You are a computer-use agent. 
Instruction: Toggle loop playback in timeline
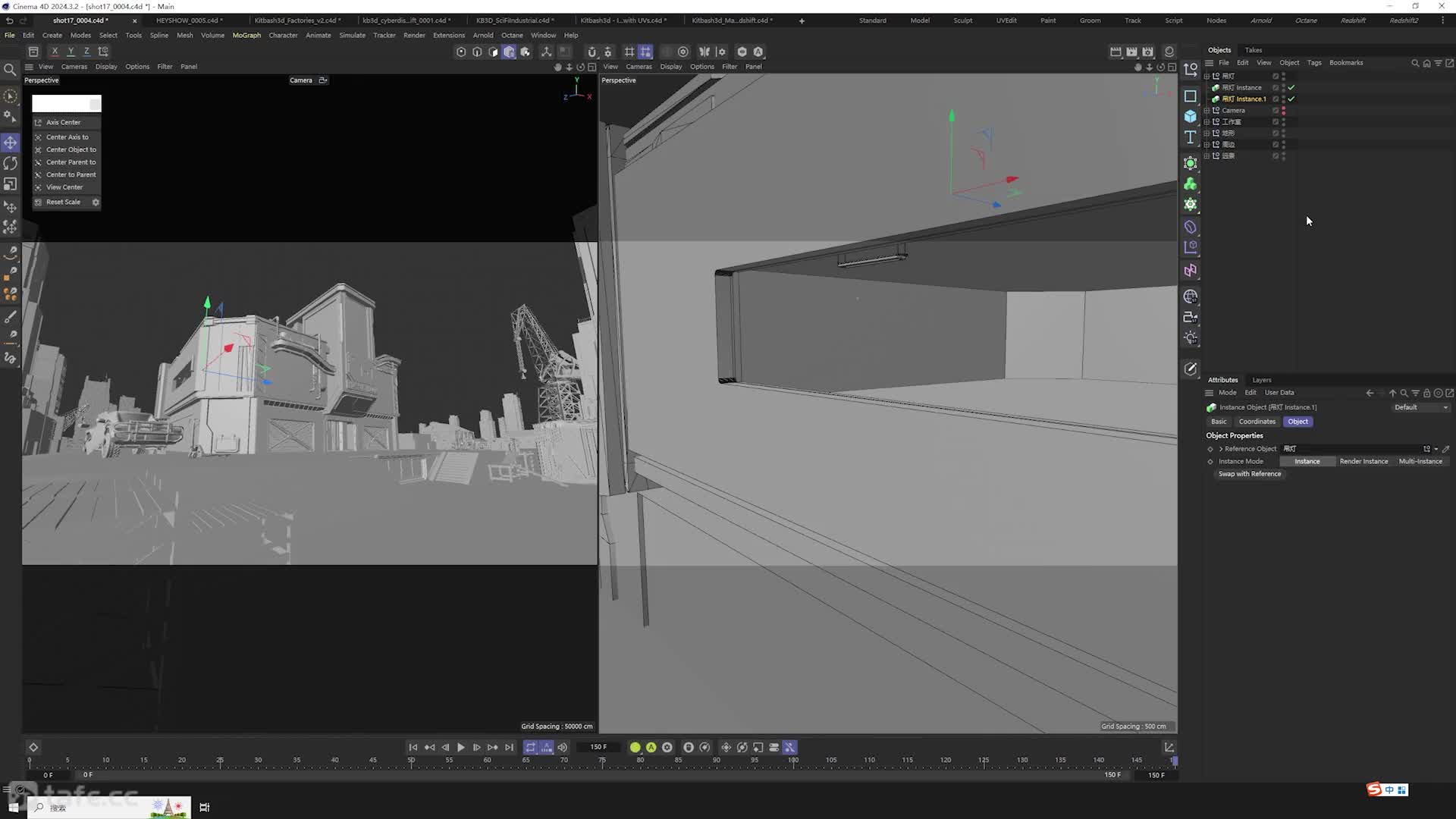point(530,748)
